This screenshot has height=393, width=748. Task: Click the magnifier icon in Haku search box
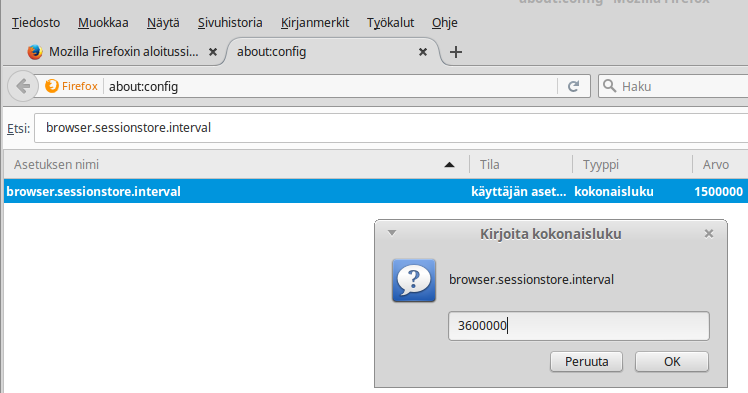tap(609, 86)
